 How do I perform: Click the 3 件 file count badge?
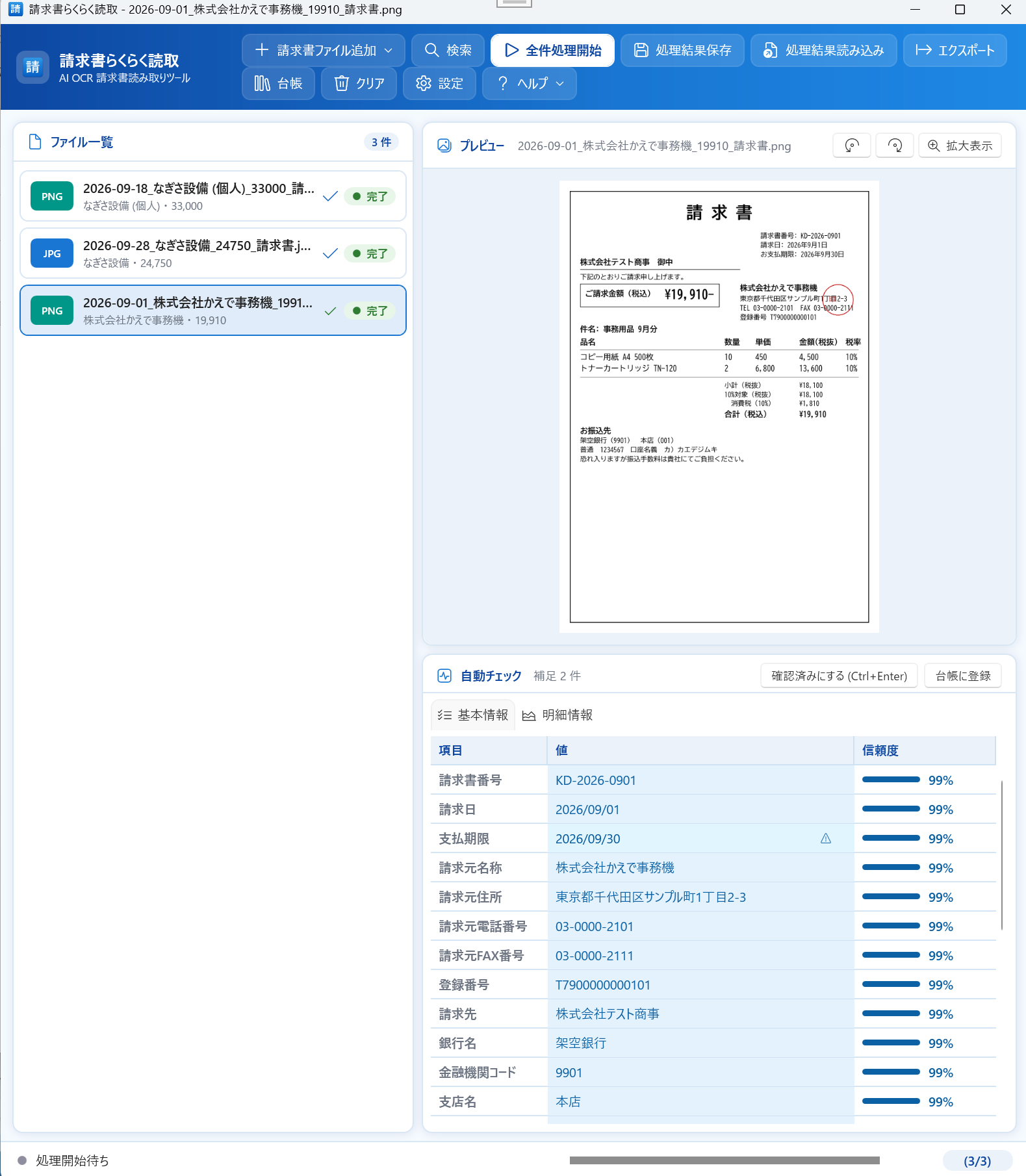click(x=381, y=142)
